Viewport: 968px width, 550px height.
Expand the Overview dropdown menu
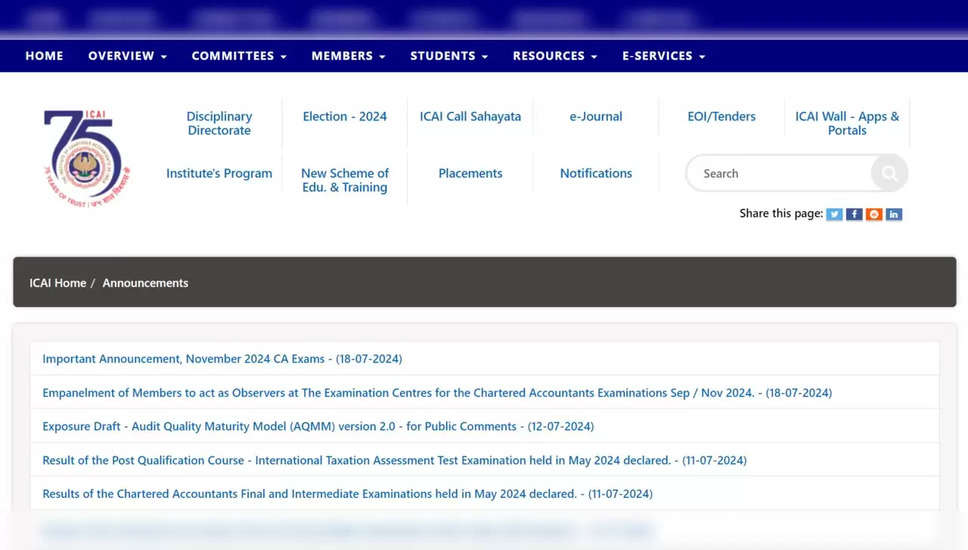click(x=127, y=56)
